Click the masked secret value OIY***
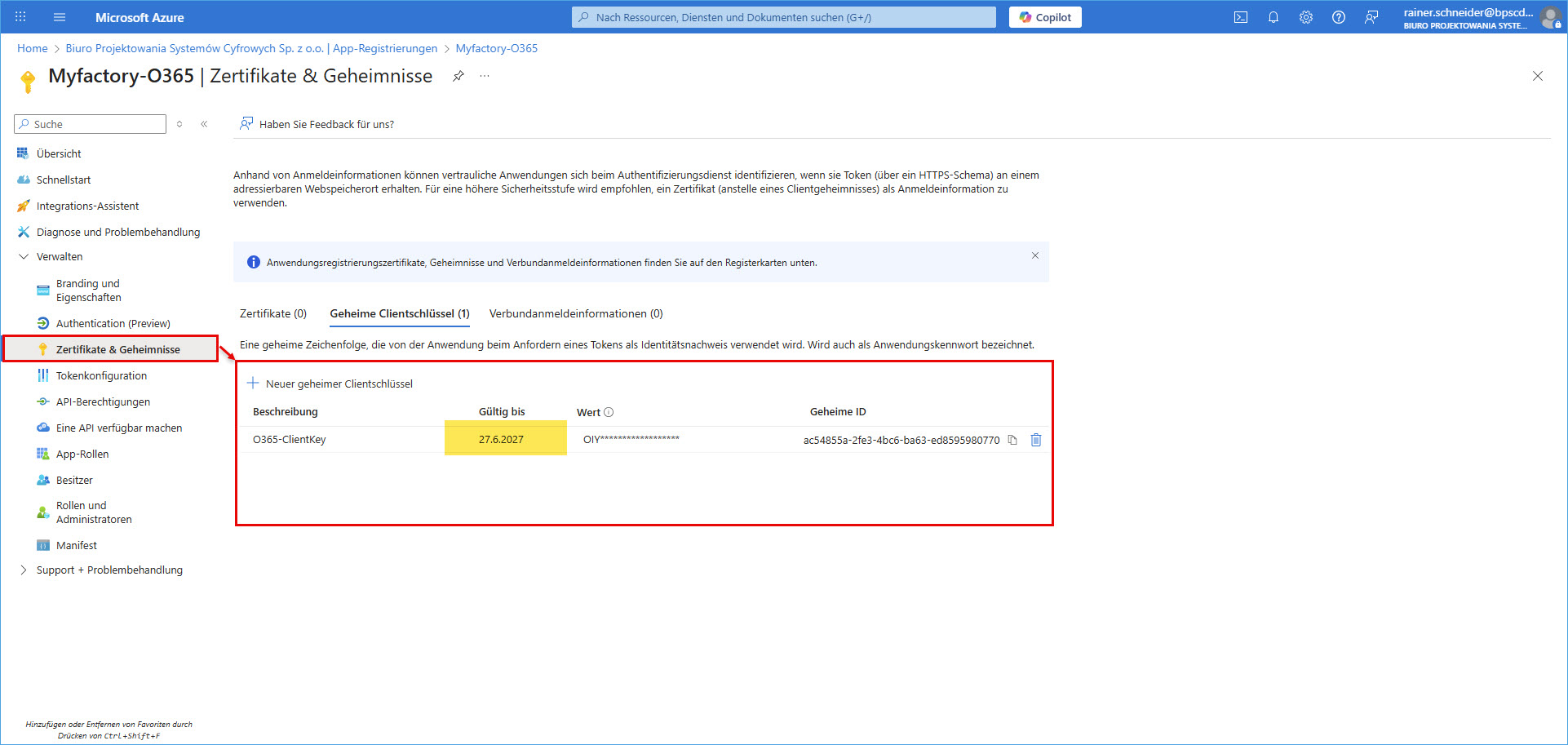This screenshot has width=1568, height=745. point(631,439)
